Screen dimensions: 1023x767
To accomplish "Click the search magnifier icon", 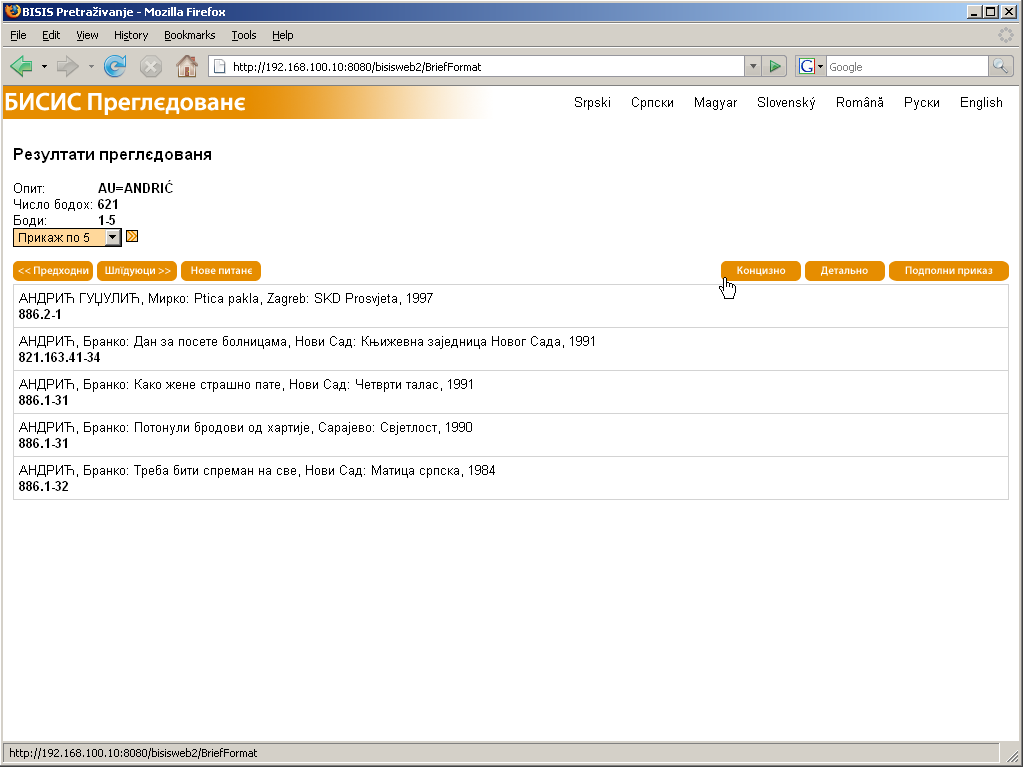I will (1000, 66).
